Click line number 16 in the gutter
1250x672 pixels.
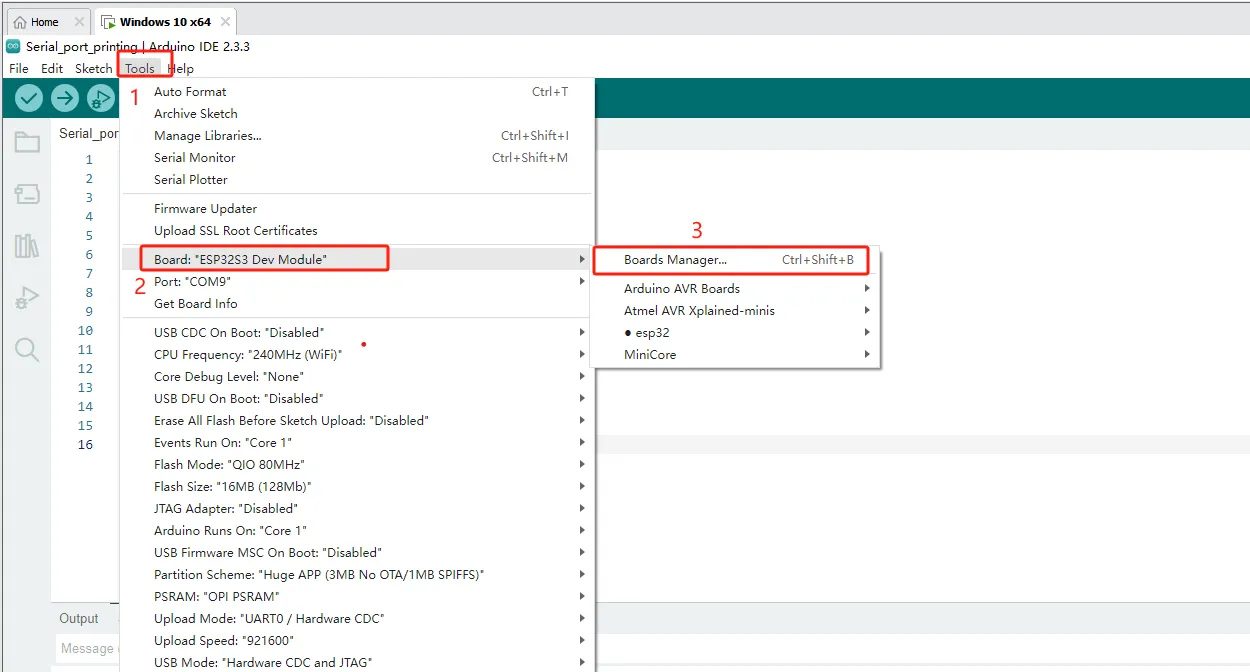85,444
